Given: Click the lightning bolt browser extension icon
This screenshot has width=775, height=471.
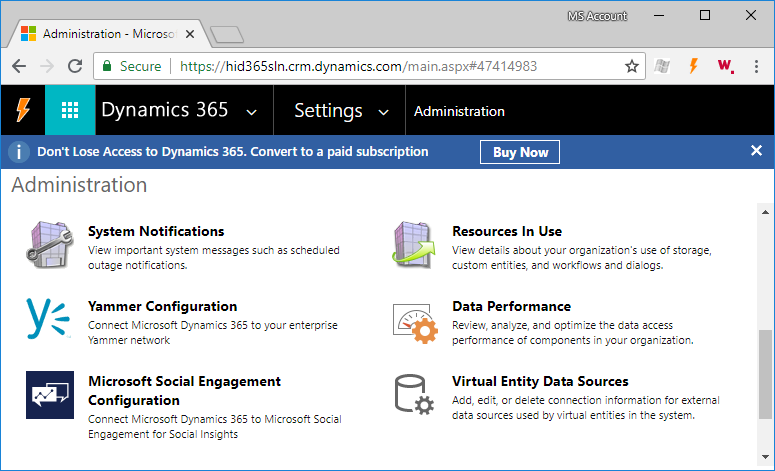Looking at the screenshot, I should click(x=693, y=66).
